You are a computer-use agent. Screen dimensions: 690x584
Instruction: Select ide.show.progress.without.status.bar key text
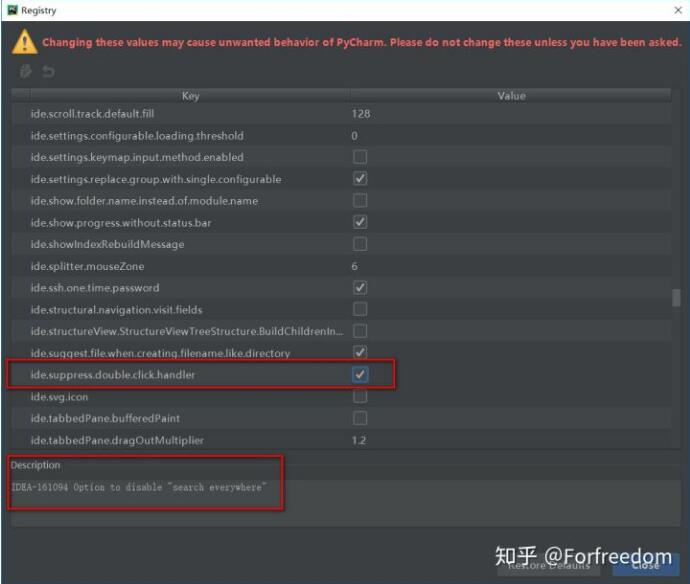click(x=121, y=223)
